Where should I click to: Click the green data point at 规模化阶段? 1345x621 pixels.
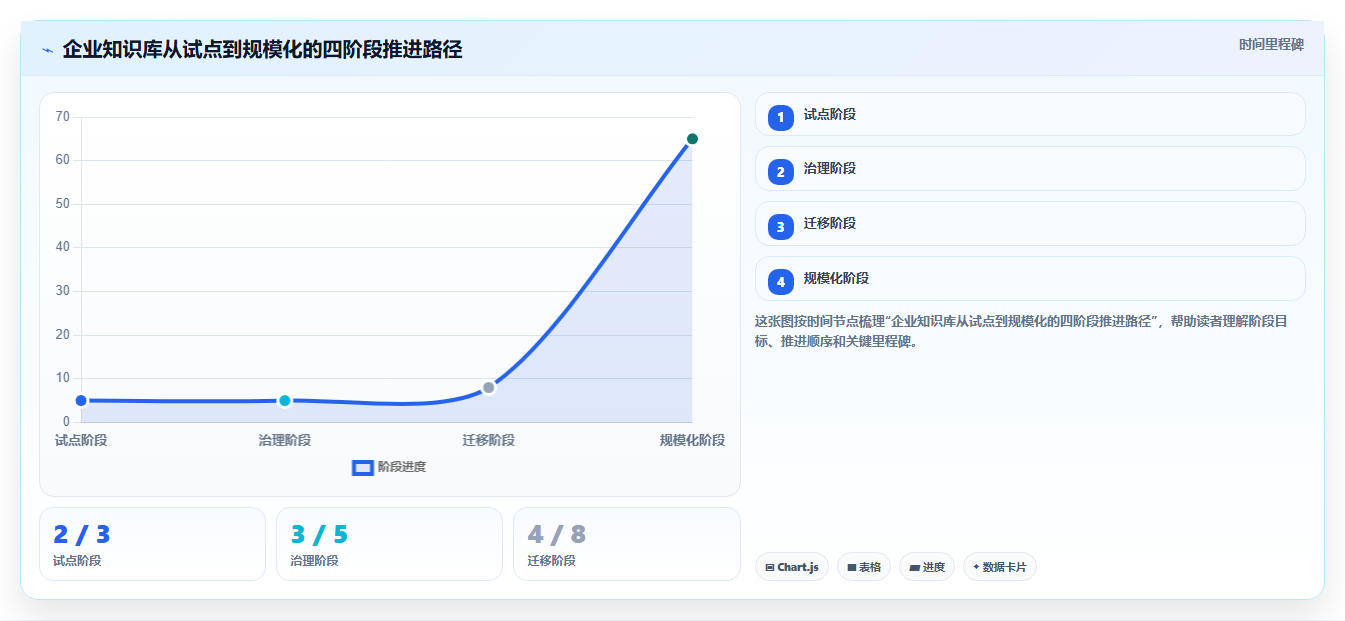(x=692, y=139)
